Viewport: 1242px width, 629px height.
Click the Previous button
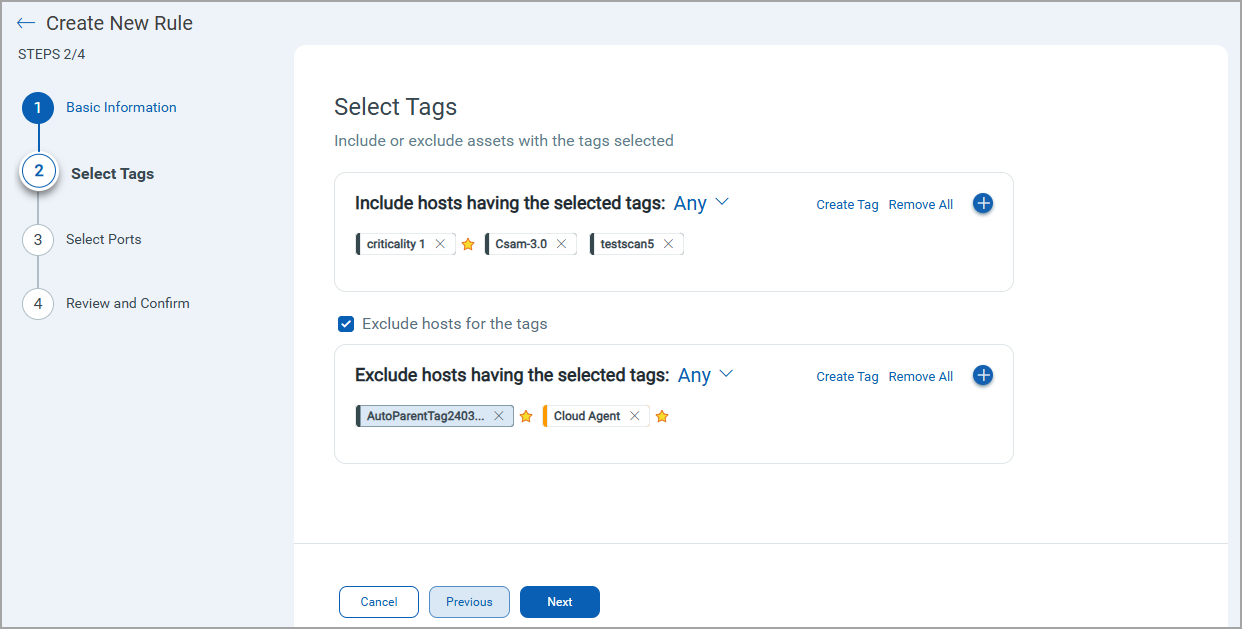pos(469,602)
